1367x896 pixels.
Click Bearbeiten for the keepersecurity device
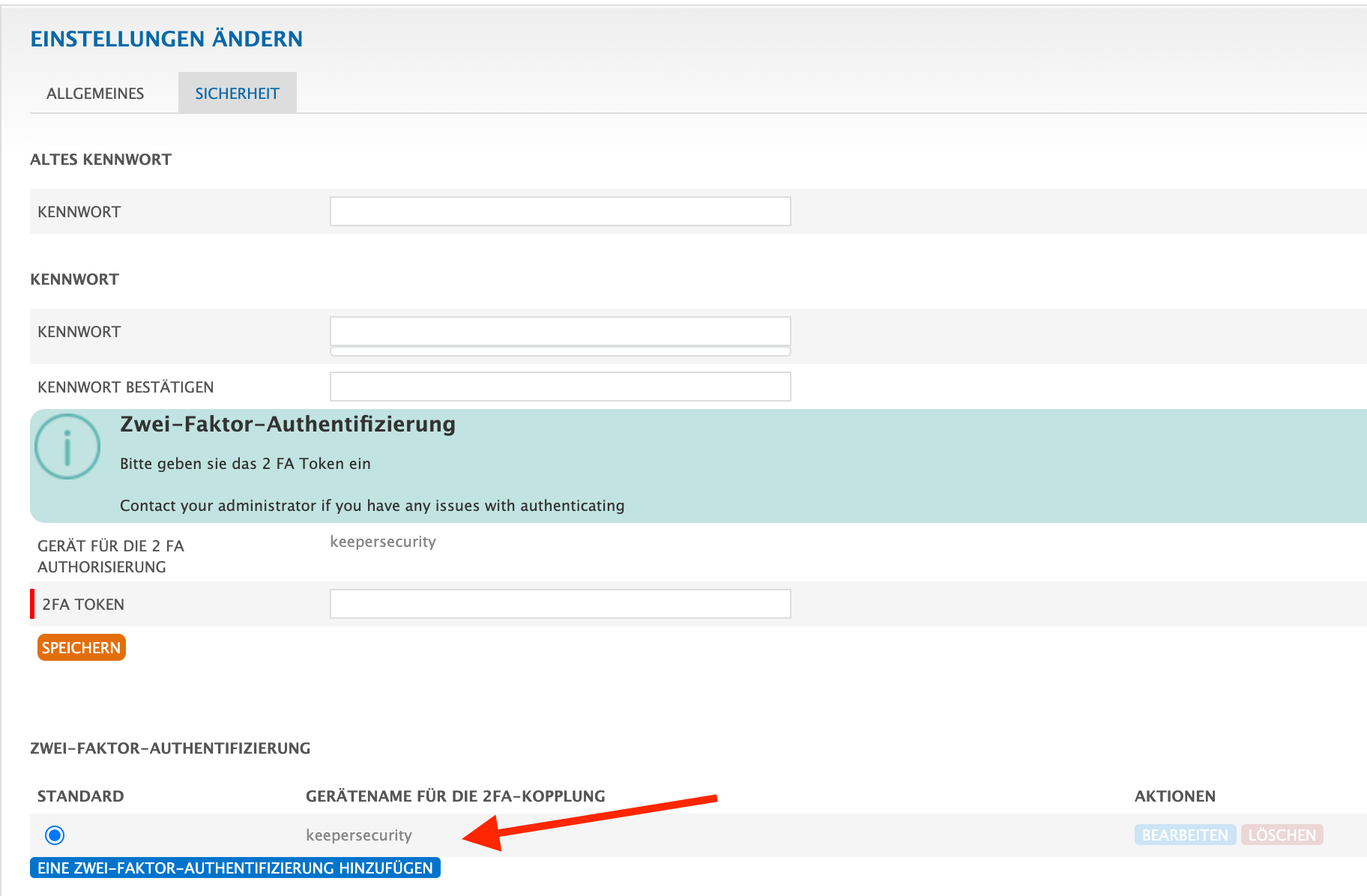(1184, 835)
